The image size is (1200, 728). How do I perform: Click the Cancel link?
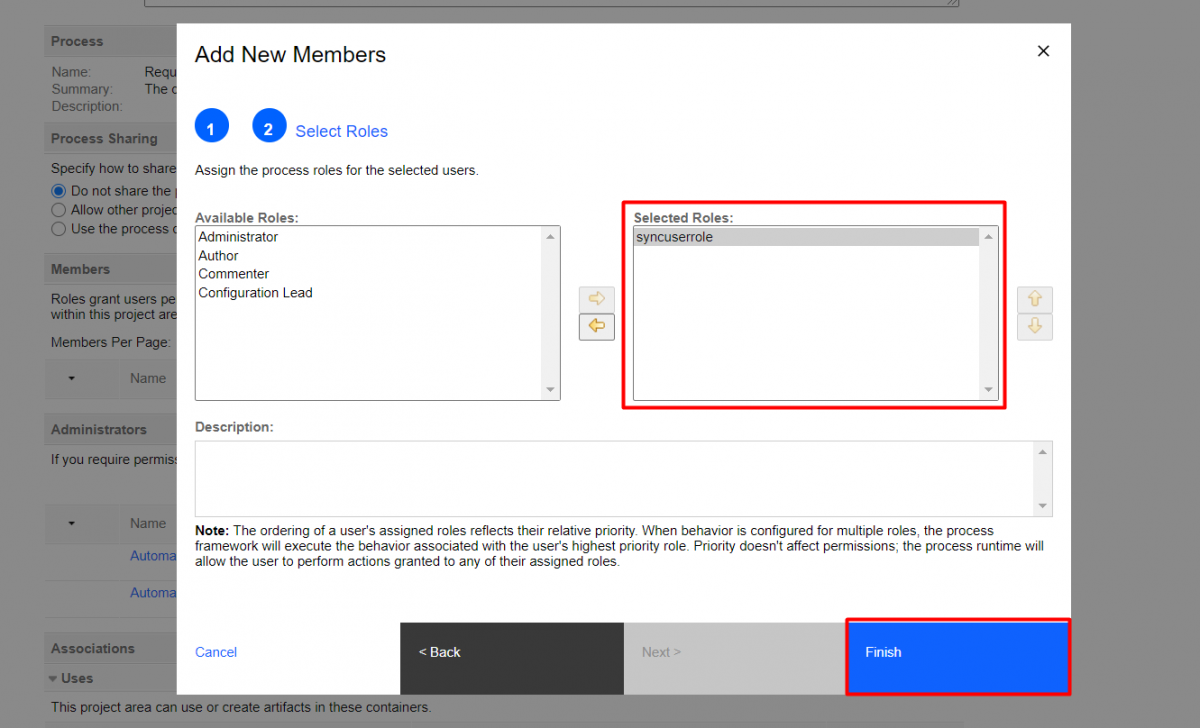[216, 652]
